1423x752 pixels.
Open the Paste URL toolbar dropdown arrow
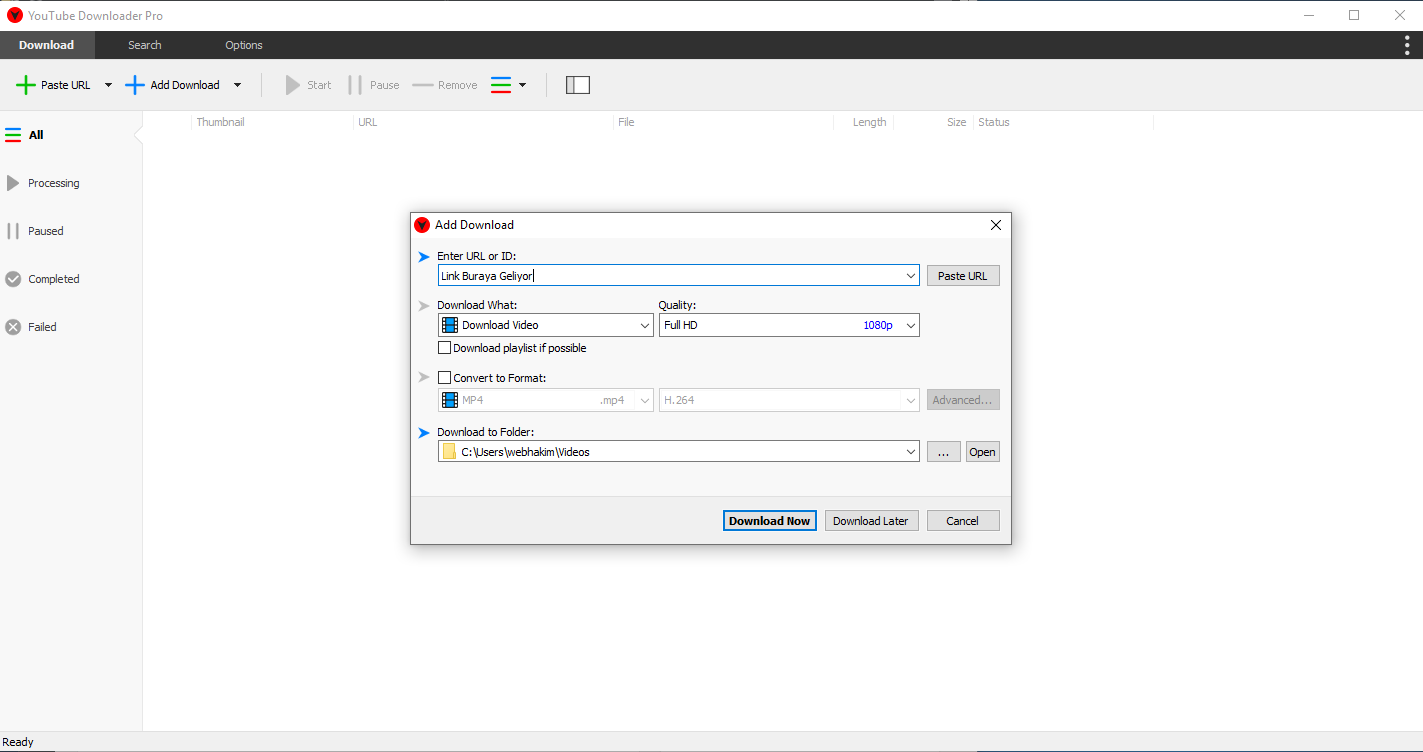[x=108, y=85]
